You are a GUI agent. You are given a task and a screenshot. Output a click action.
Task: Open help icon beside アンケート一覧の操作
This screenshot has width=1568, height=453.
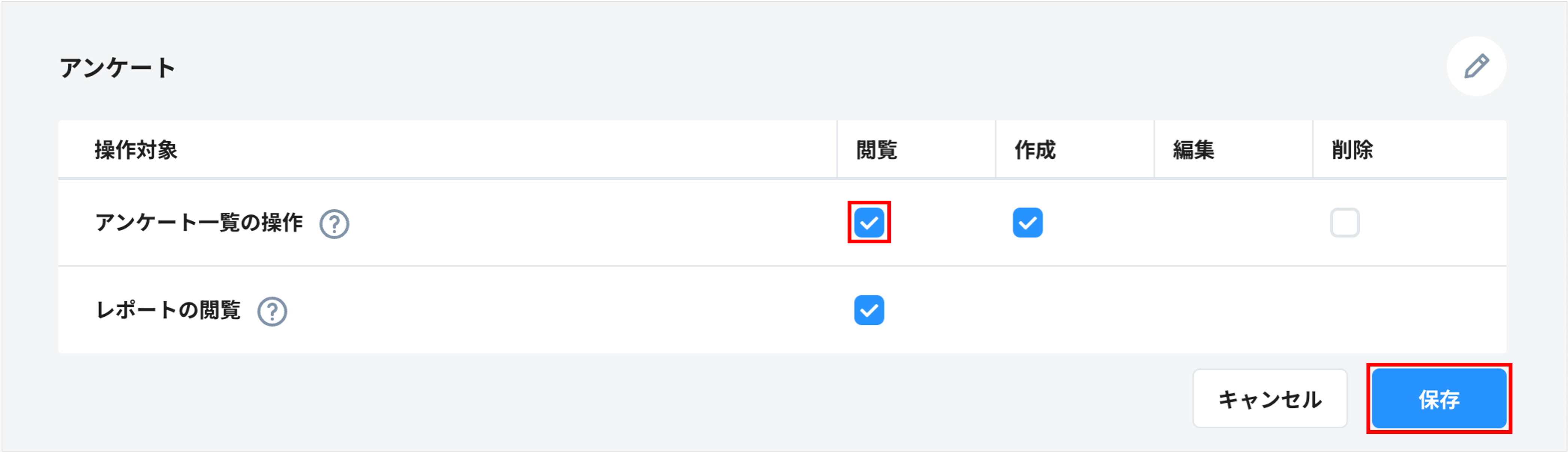click(x=334, y=224)
